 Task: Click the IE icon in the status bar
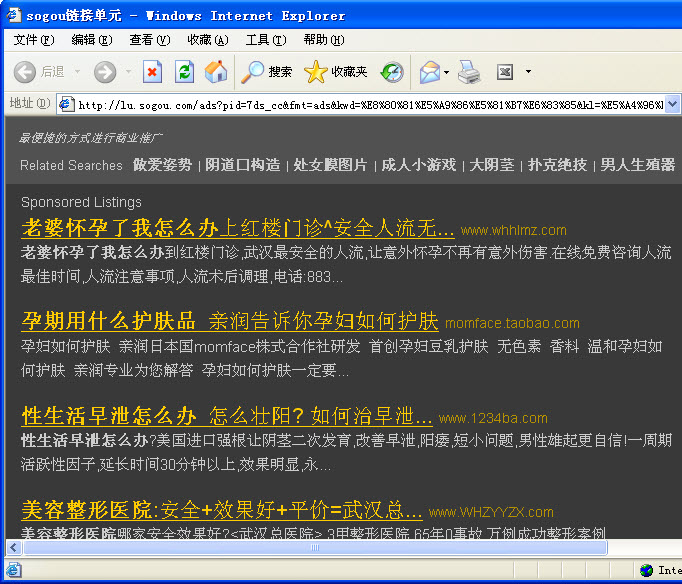coord(13,569)
